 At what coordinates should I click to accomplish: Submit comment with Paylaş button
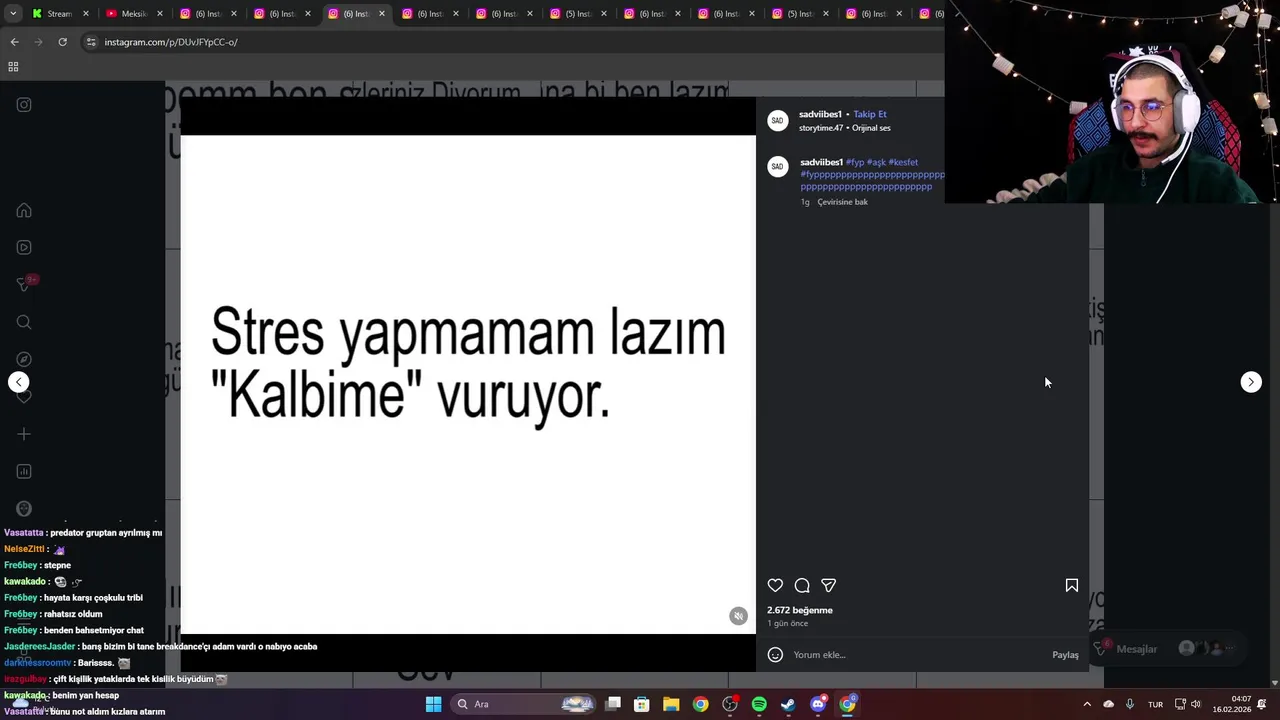(1065, 655)
